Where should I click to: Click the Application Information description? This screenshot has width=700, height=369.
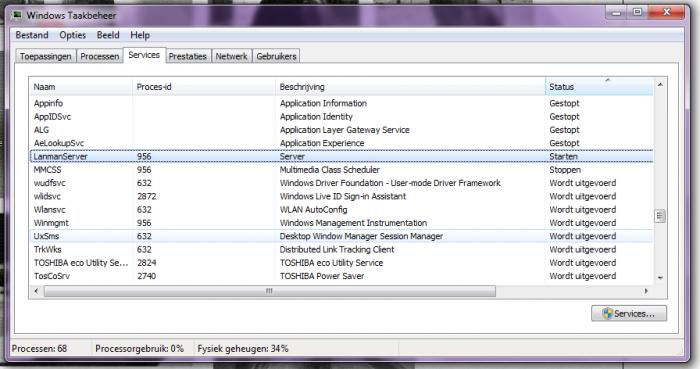pos(323,103)
